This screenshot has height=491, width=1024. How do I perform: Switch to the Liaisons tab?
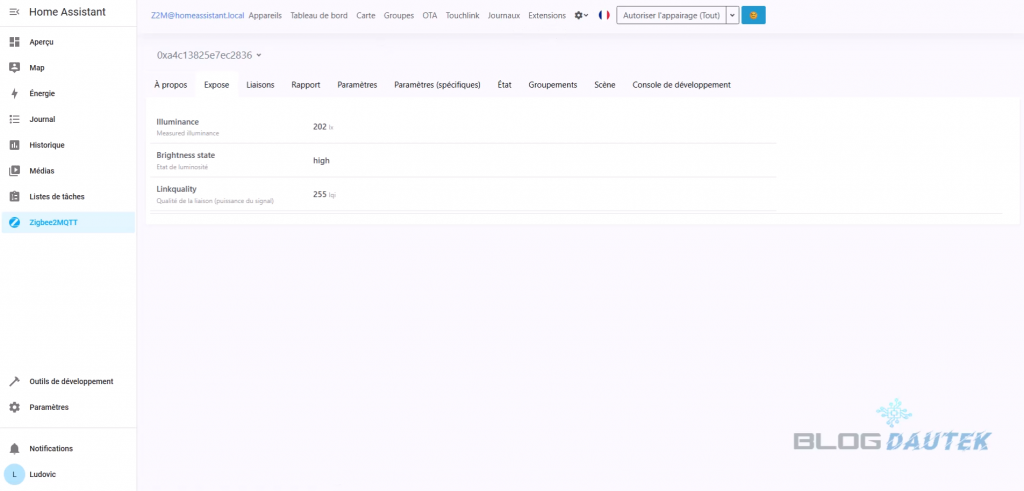(260, 85)
